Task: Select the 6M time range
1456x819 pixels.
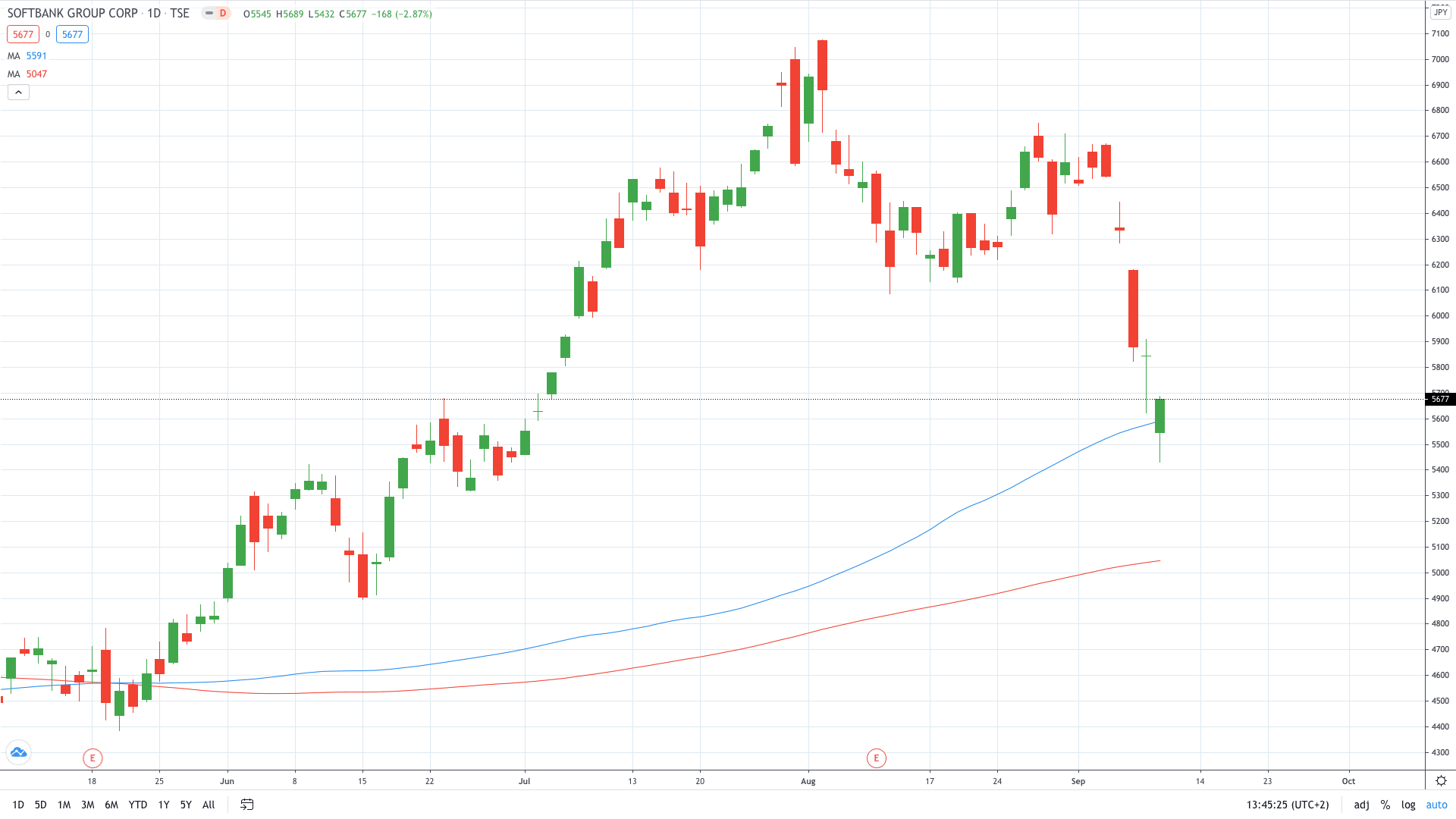Action: (111, 805)
